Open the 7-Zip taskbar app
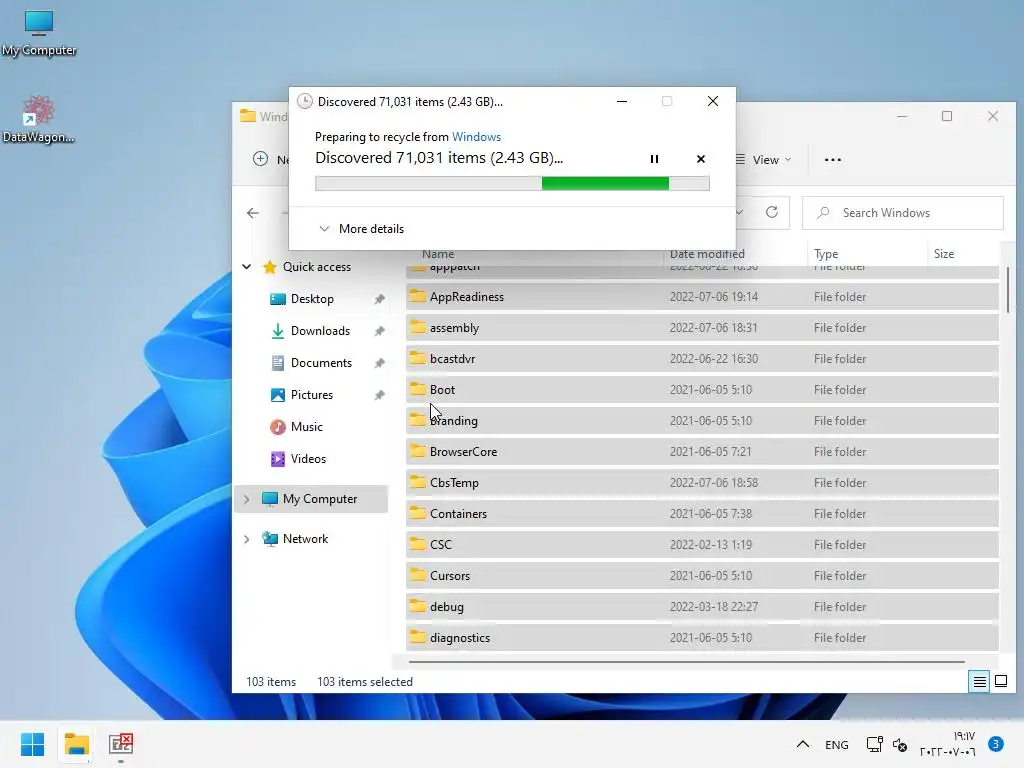The image size is (1024, 768). (121, 744)
